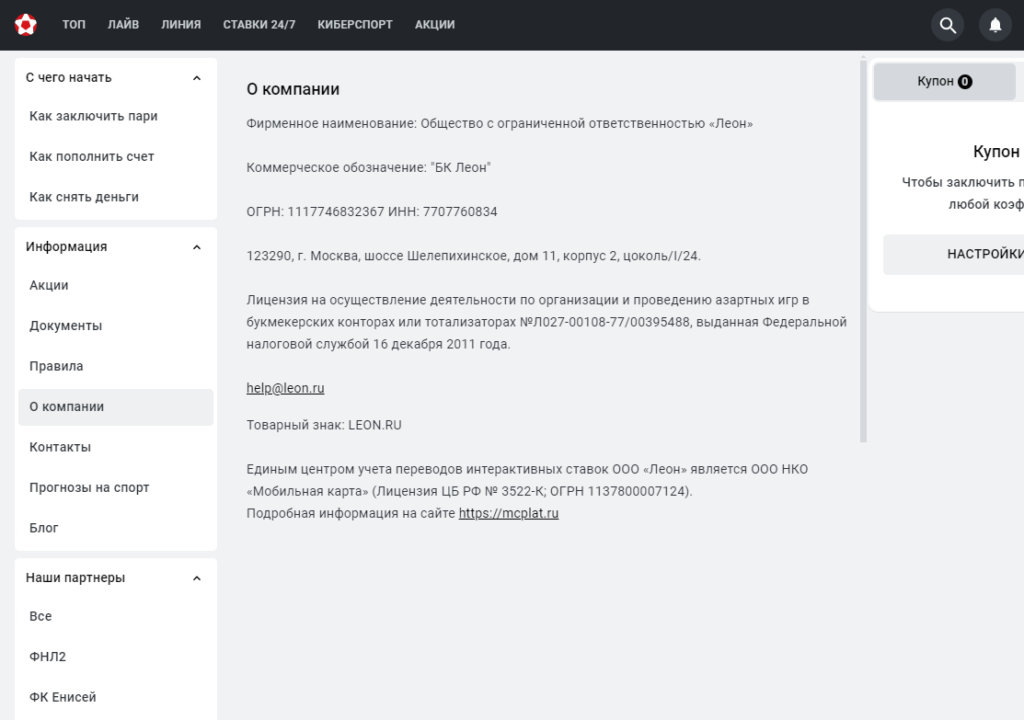Open the ТОП menu item
The height and width of the screenshot is (720, 1024).
pos(74,25)
